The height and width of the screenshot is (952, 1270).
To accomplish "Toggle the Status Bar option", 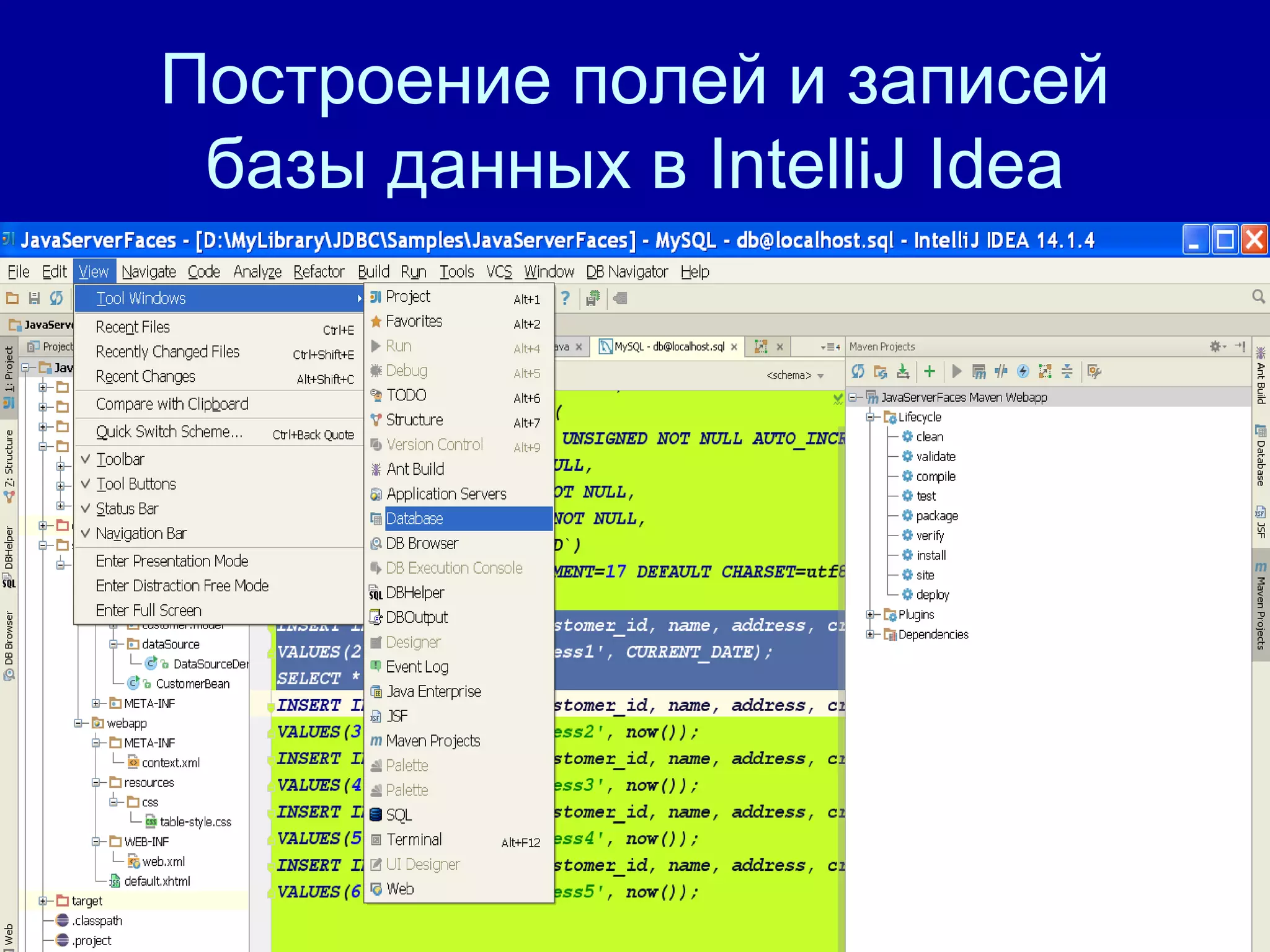I will click(219, 509).
